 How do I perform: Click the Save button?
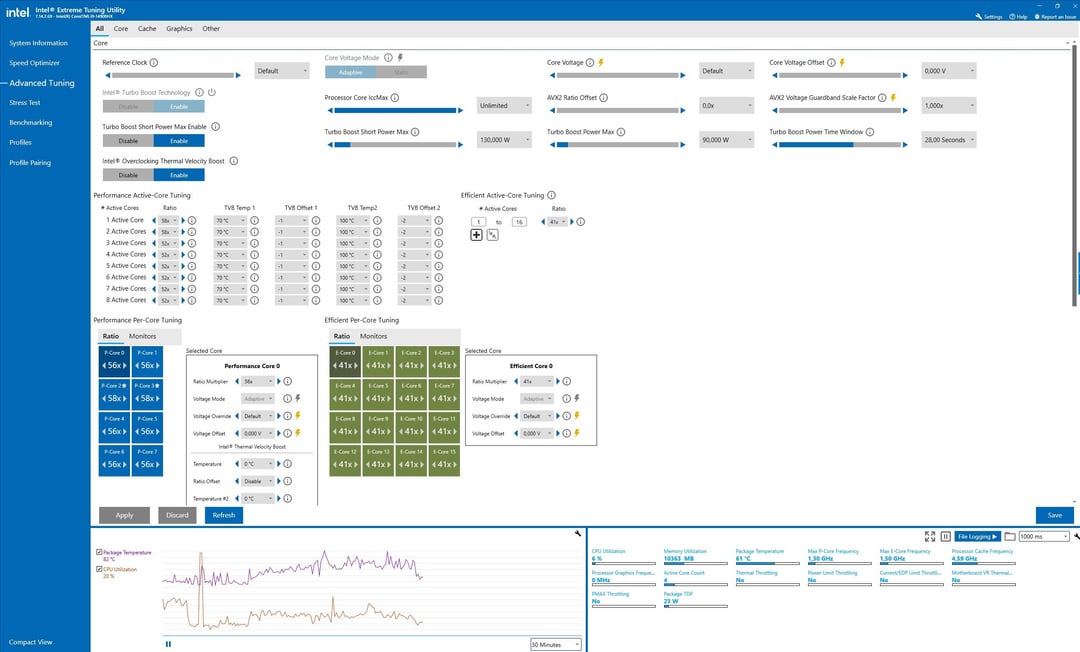(x=1054, y=515)
